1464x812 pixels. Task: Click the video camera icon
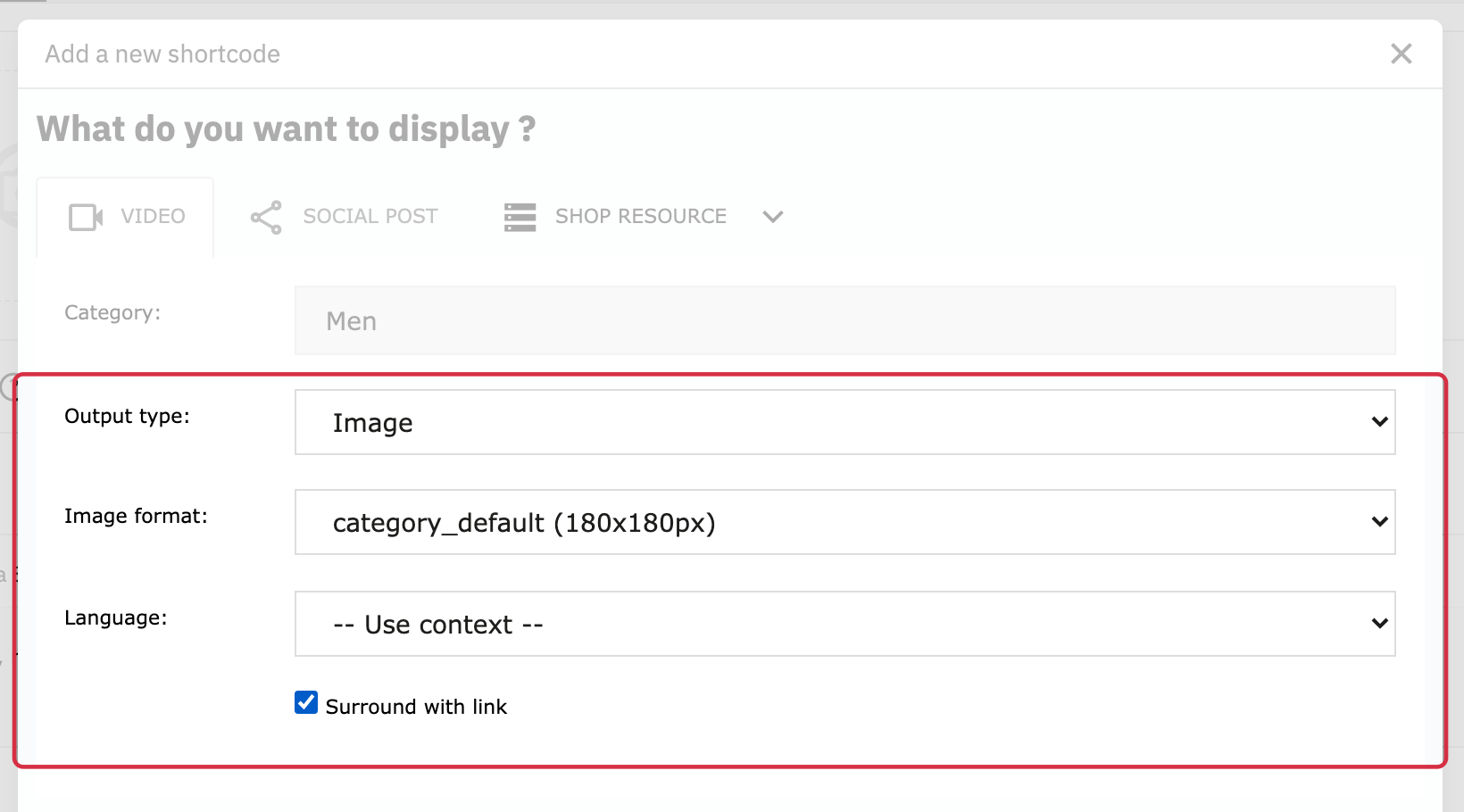click(x=86, y=217)
